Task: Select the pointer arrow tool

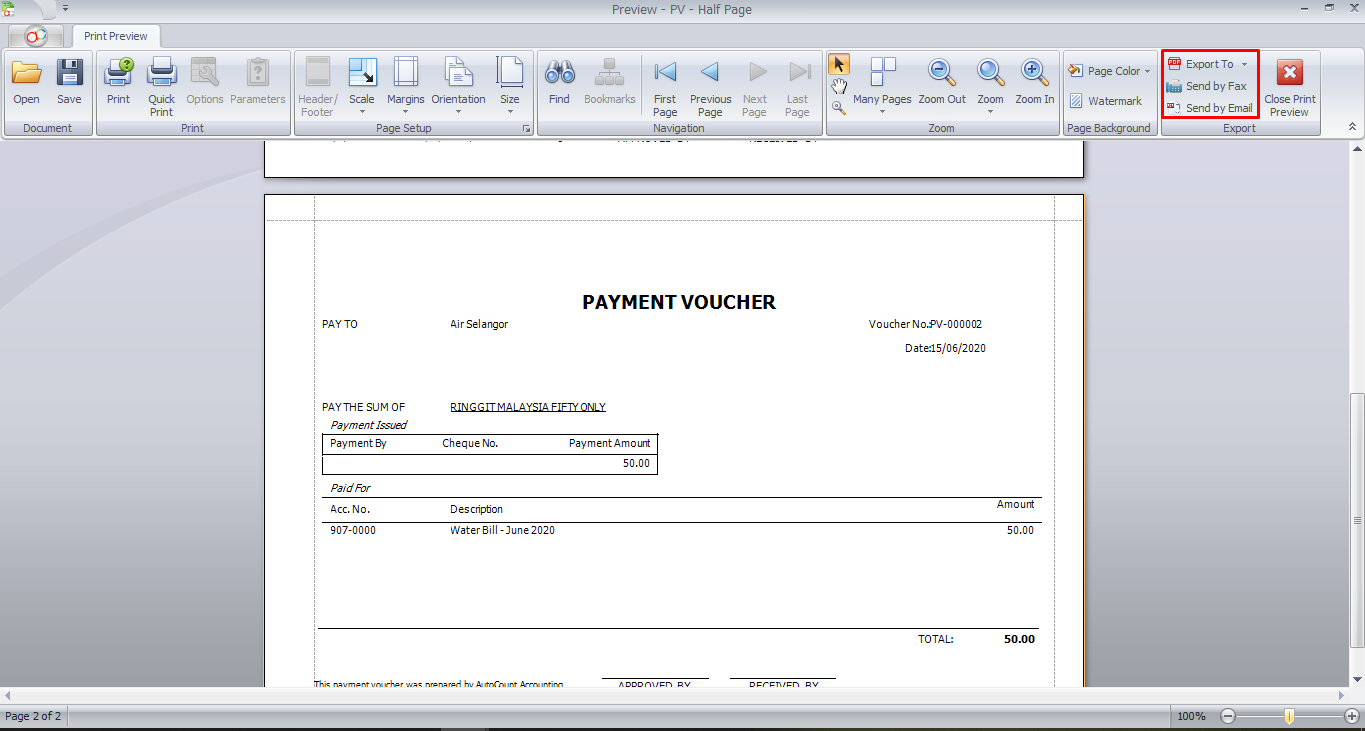Action: [839, 65]
